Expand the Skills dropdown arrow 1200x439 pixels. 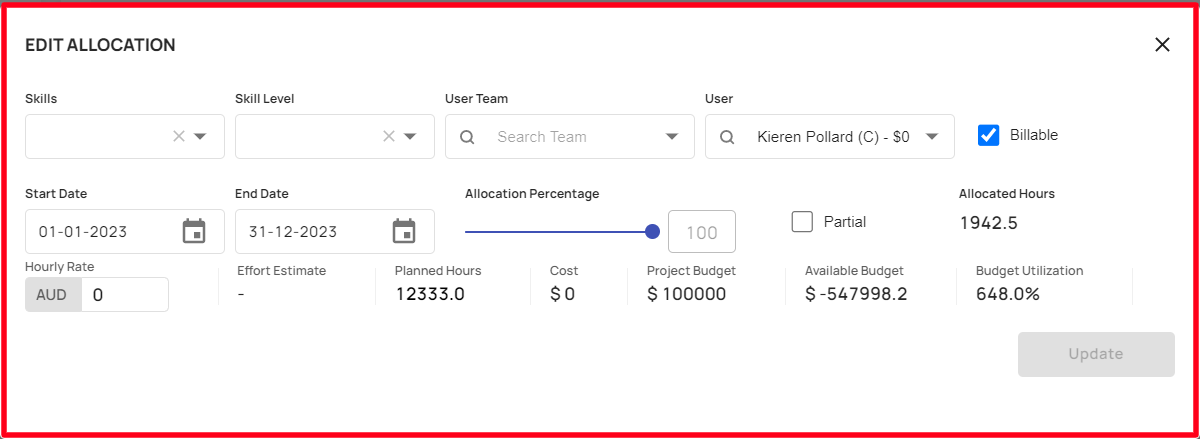(200, 137)
